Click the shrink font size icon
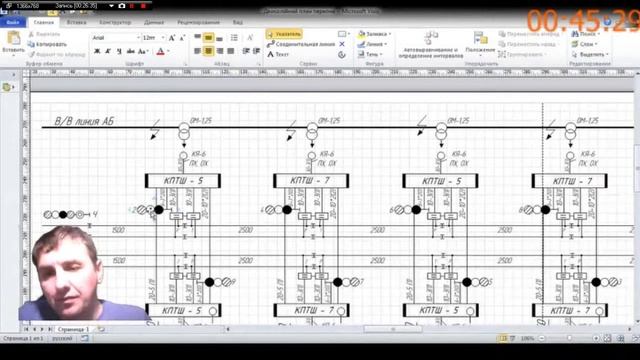This screenshot has width=640, height=360. pyautogui.click(x=182, y=38)
